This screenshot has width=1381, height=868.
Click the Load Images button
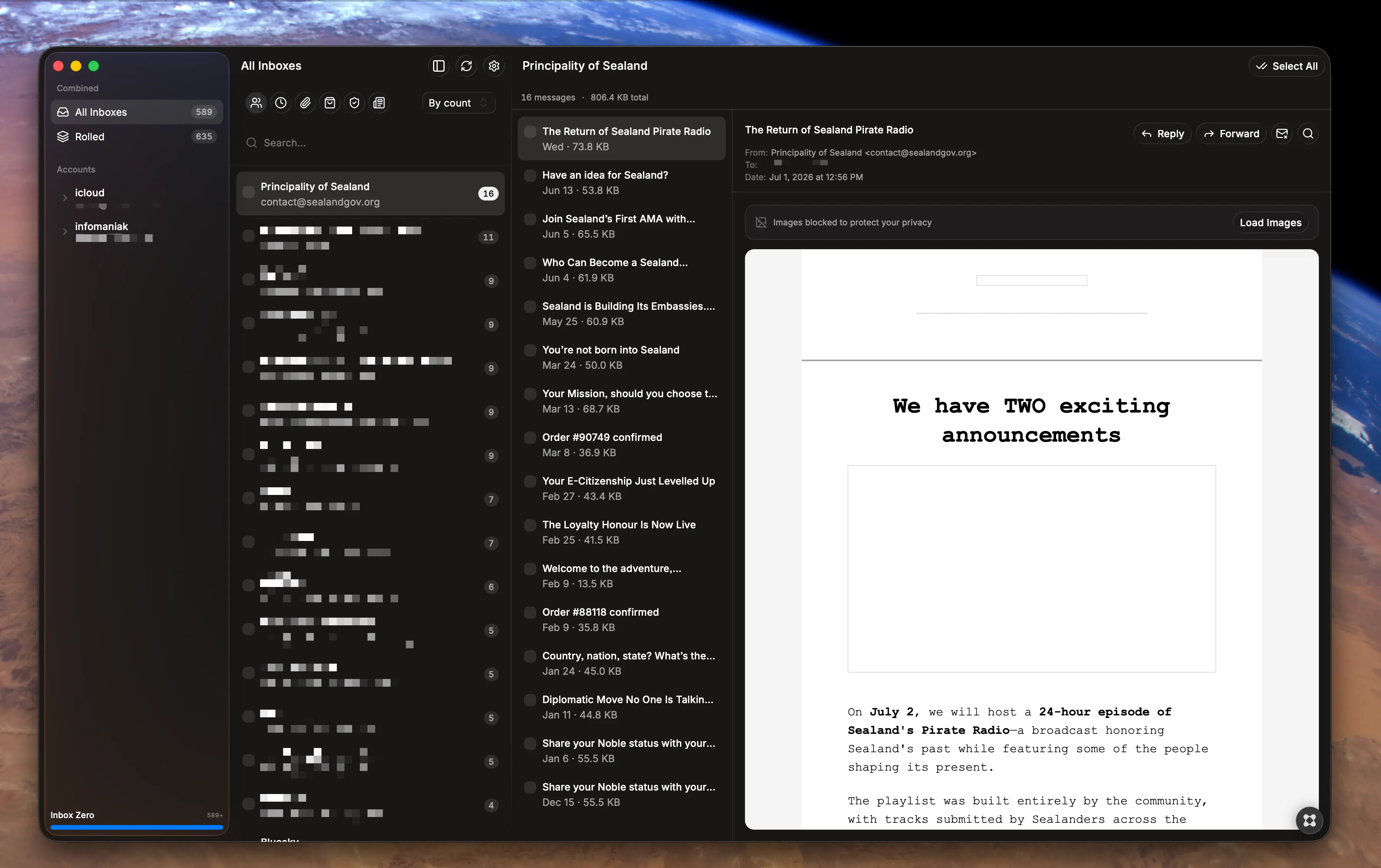click(1270, 222)
